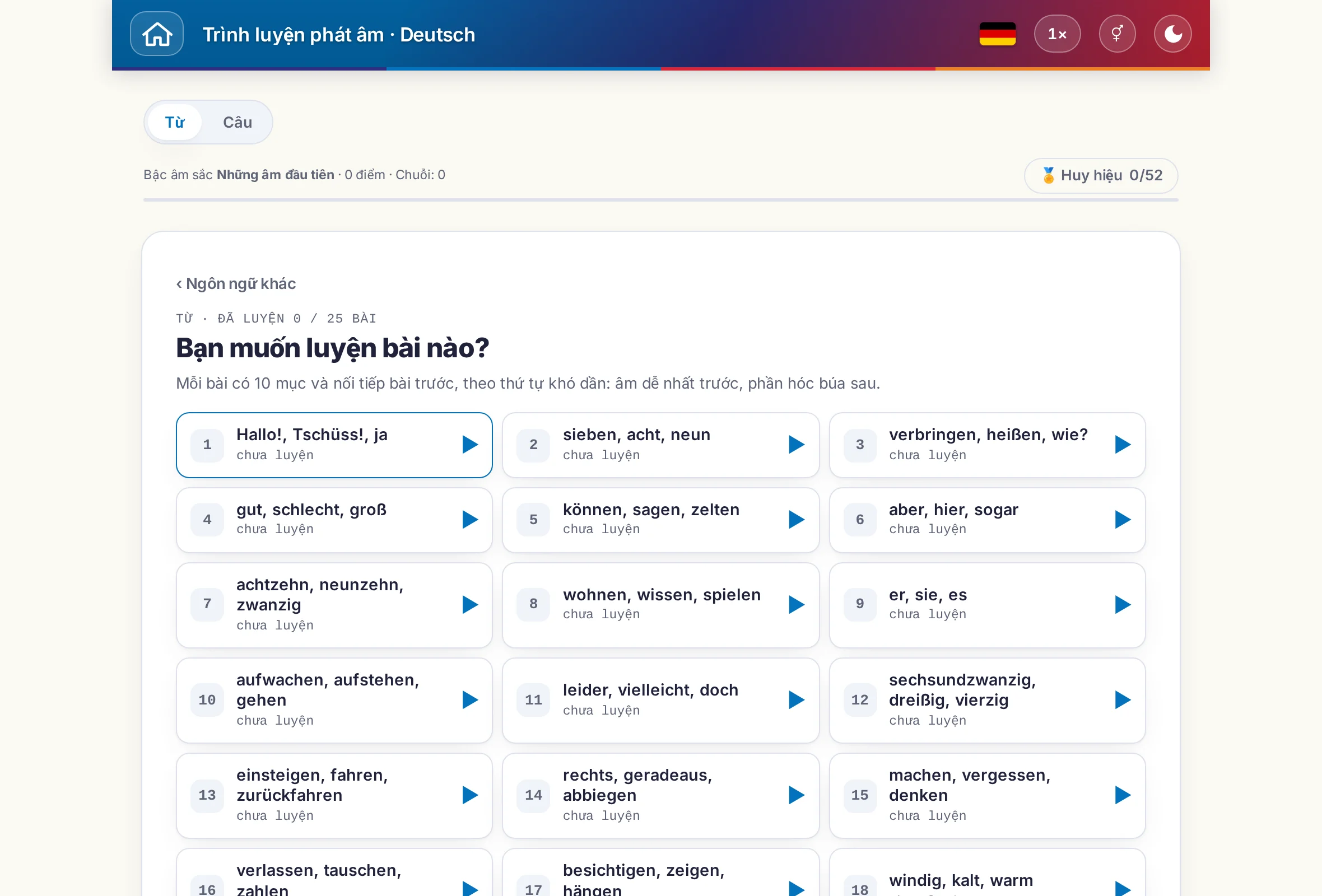Viewport: 1322px width, 896px height.
Task: Open lesson titled 'achtzehn, neunzehn, zwanzig'
Action: [x=320, y=595]
